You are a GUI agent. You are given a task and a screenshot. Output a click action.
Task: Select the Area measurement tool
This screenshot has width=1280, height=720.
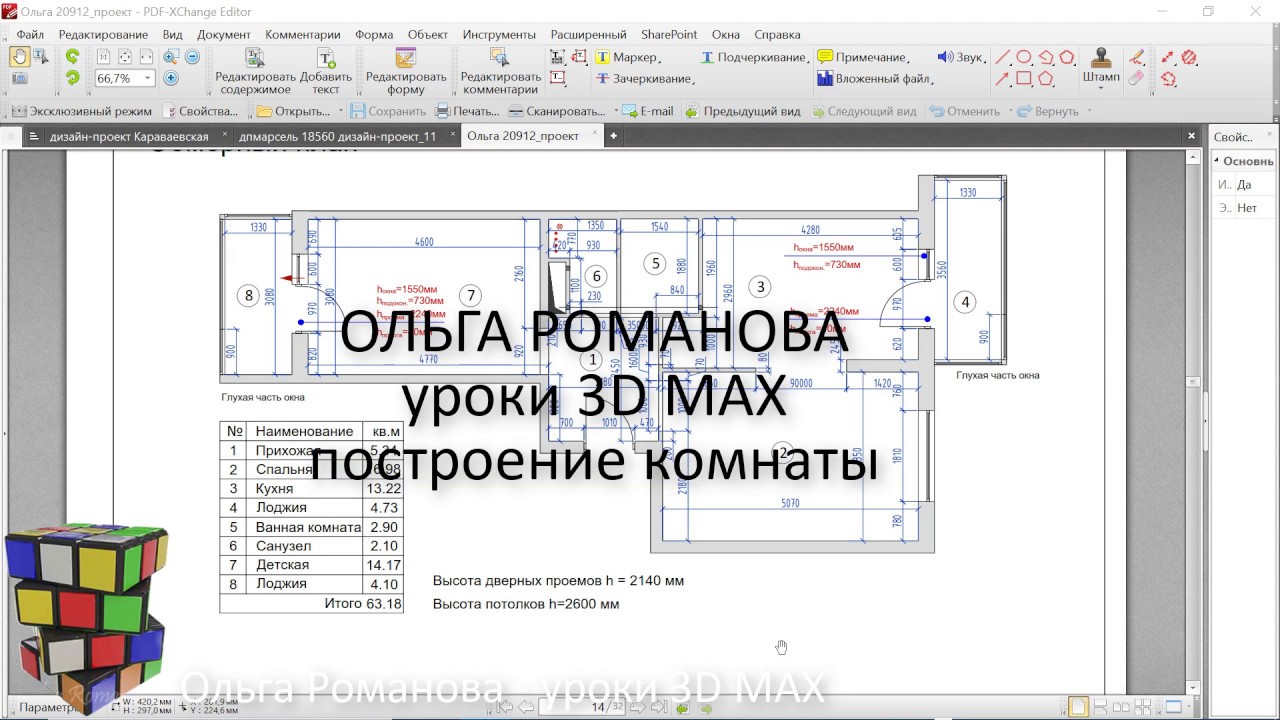pyautogui.click(x=1189, y=57)
